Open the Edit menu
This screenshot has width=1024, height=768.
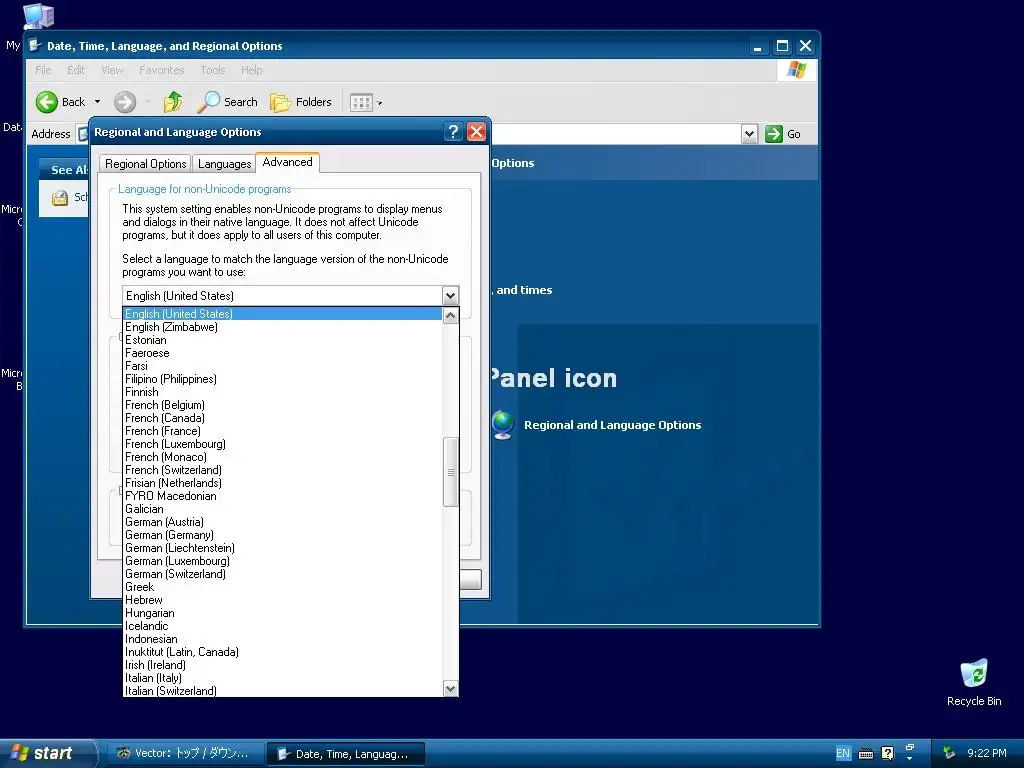click(76, 70)
